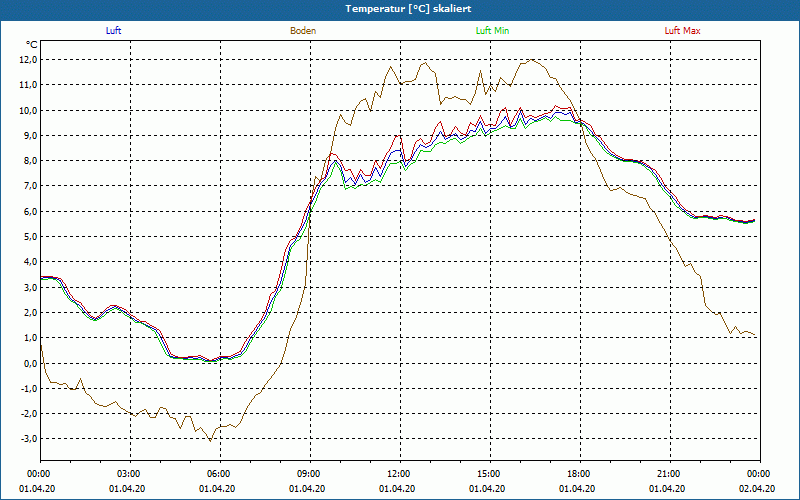Click the '3,0' y-axis value
The height and width of the screenshot is (500, 800).
tap(31, 287)
